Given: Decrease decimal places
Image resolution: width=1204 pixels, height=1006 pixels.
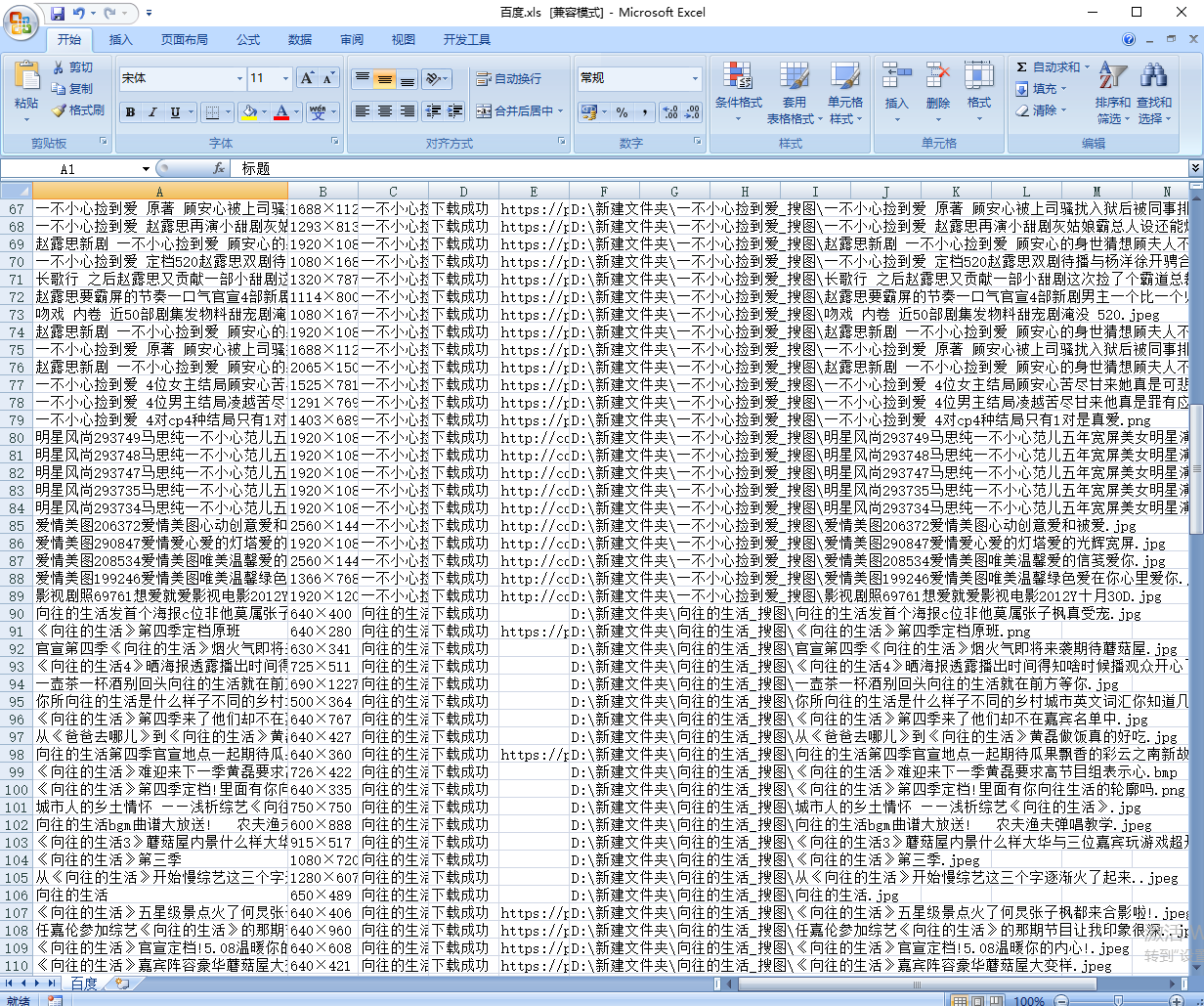Looking at the screenshot, I should [x=692, y=112].
